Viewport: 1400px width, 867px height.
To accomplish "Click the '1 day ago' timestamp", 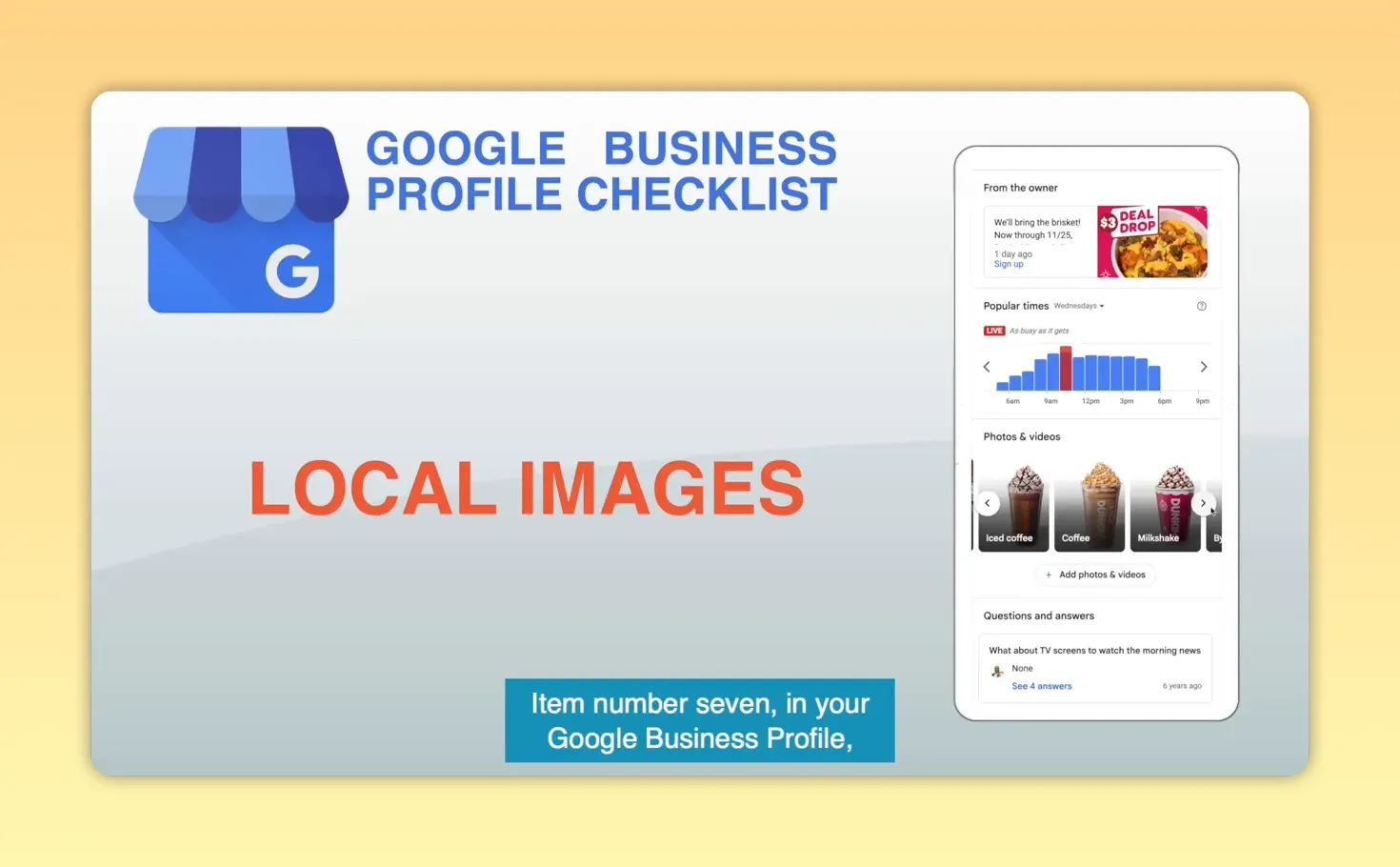I will click(x=1013, y=254).
